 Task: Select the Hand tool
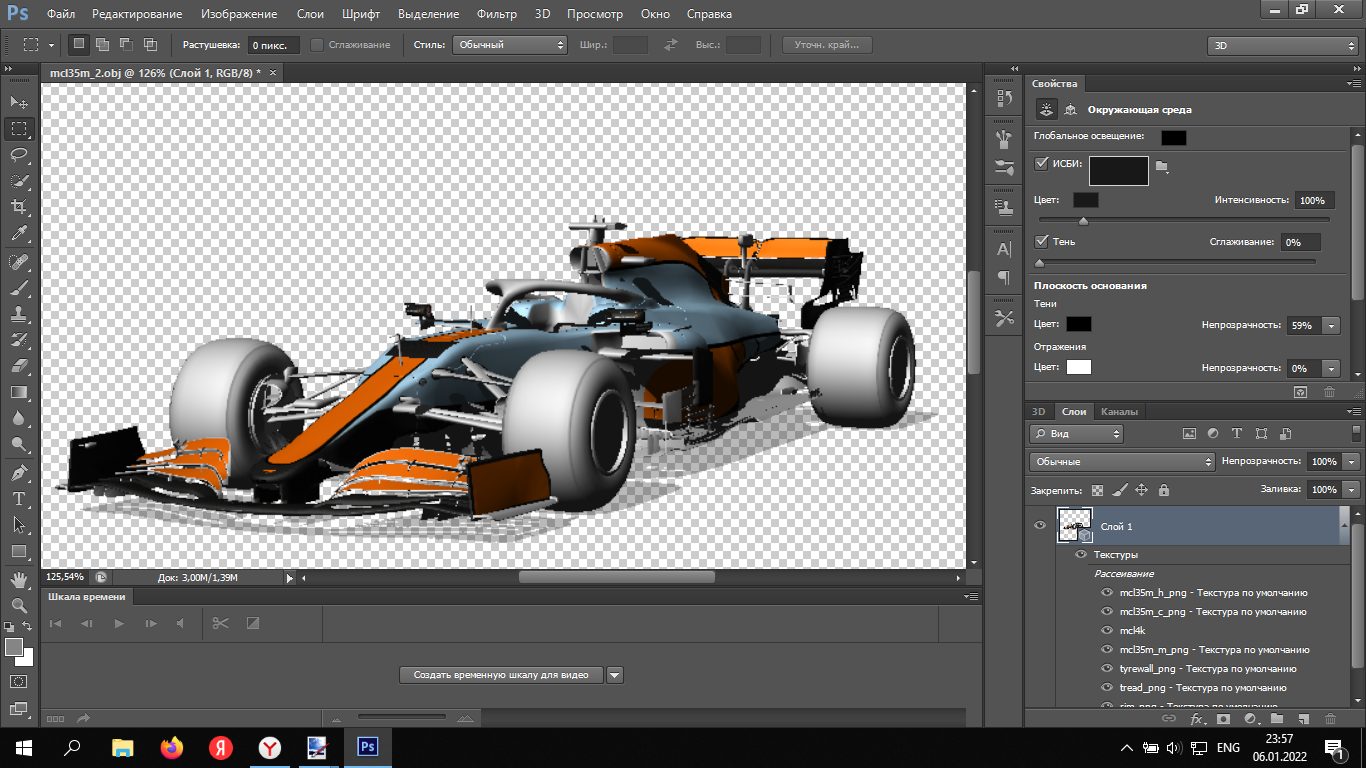click(19, 579)
